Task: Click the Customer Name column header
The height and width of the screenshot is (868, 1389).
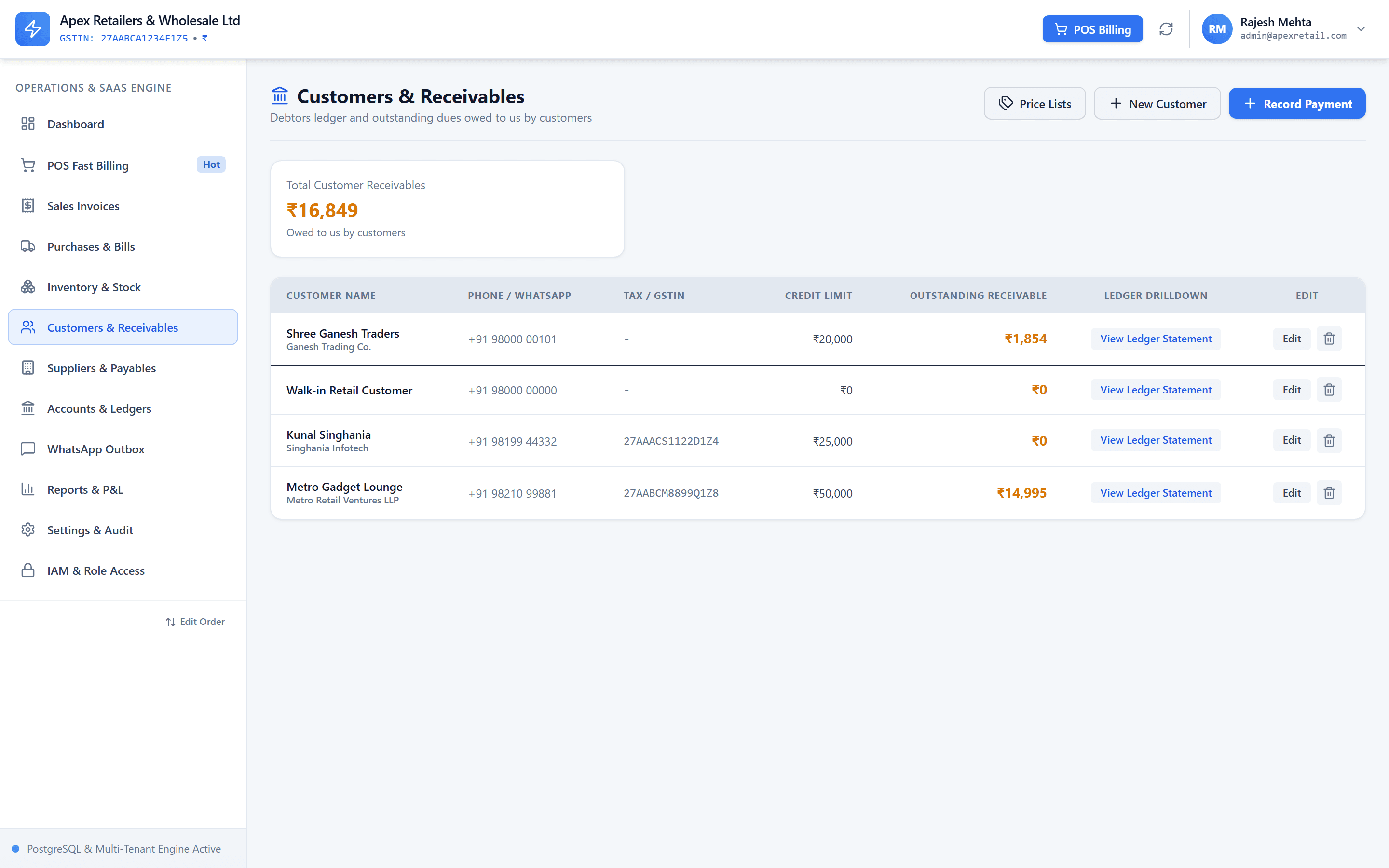Action: [x=331, y=296]
